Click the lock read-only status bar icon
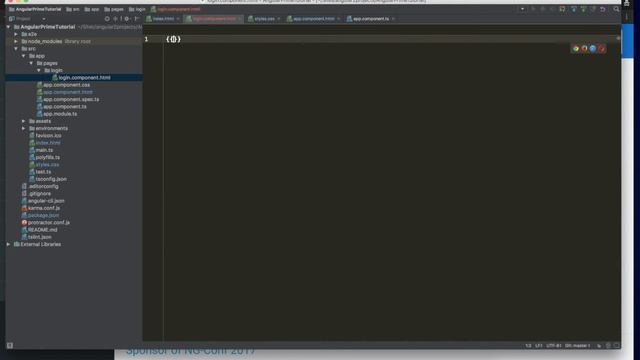 click(x=599, y=346)
